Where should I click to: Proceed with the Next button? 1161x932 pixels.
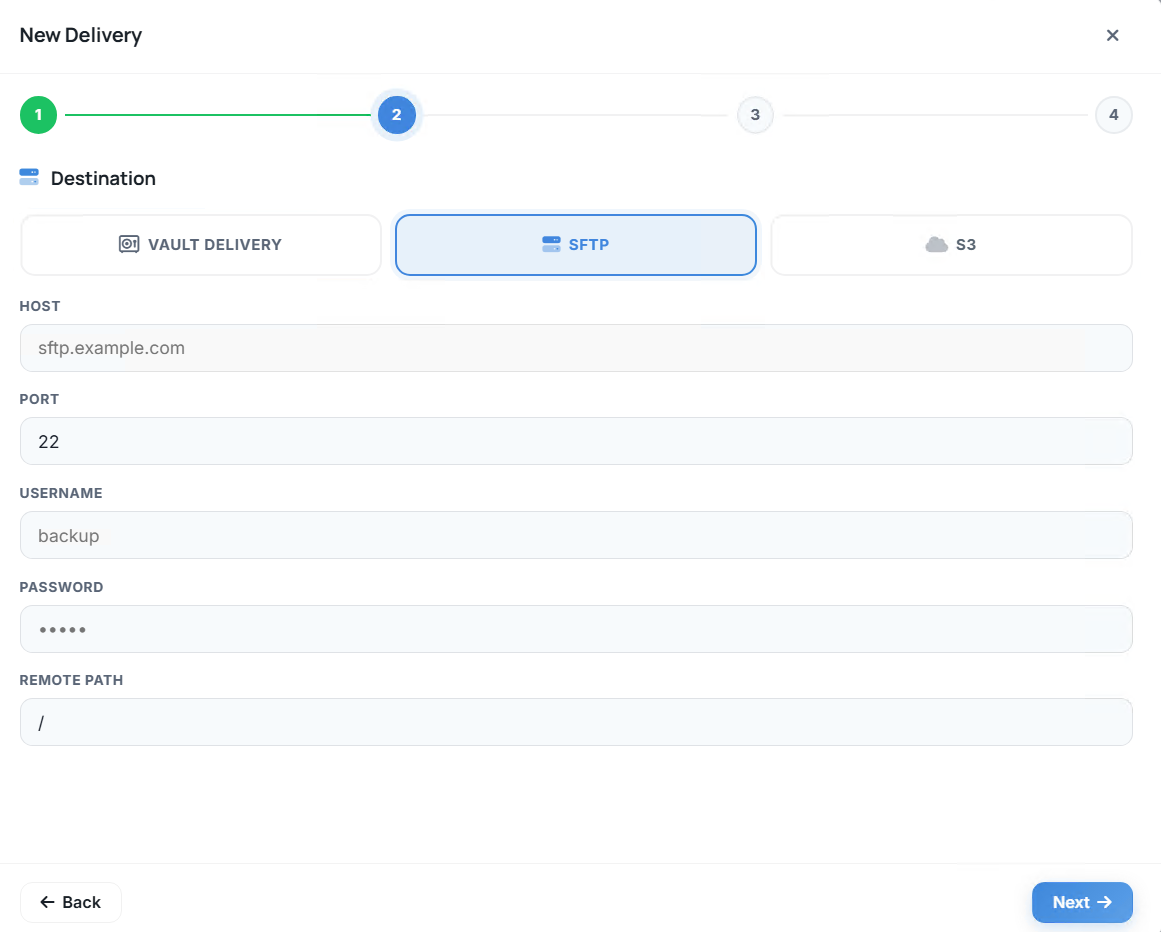coord(1082,902)
